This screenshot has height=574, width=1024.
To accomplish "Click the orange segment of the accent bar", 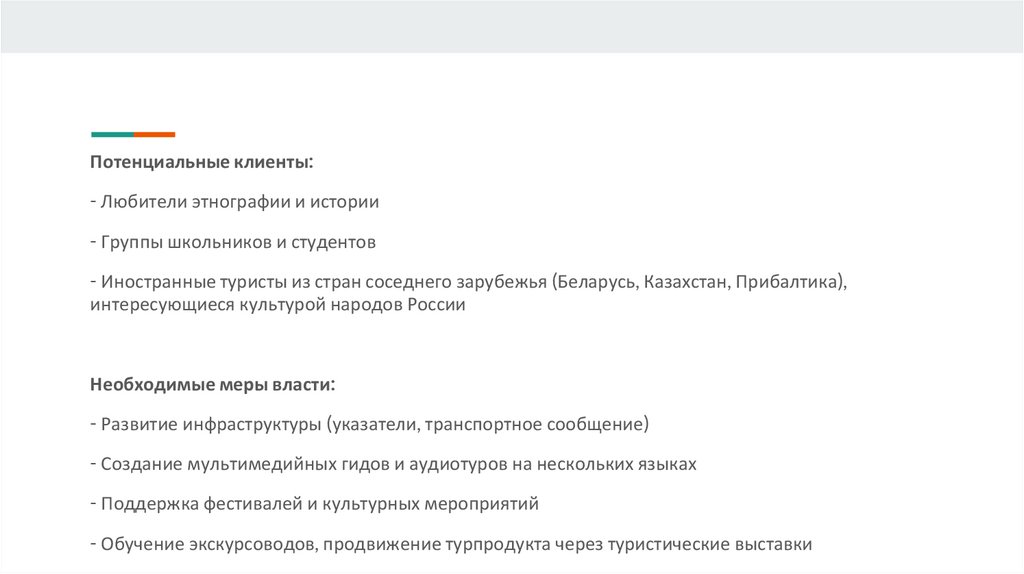I will pyautogui.click(x=155, y=134).
